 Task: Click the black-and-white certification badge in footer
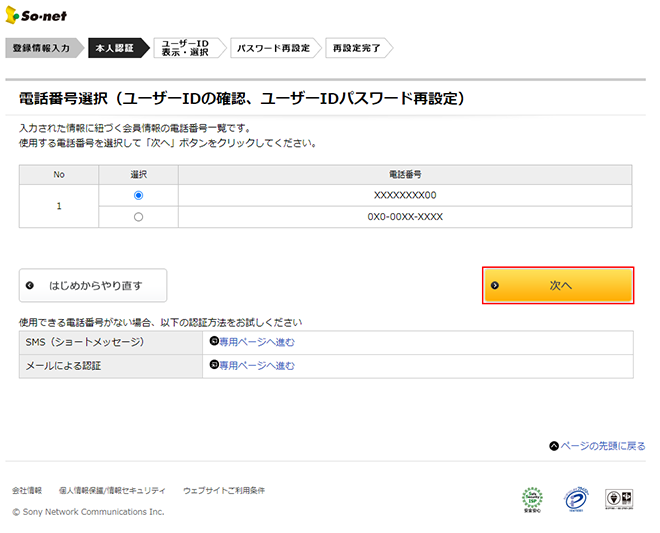[620, 498]
